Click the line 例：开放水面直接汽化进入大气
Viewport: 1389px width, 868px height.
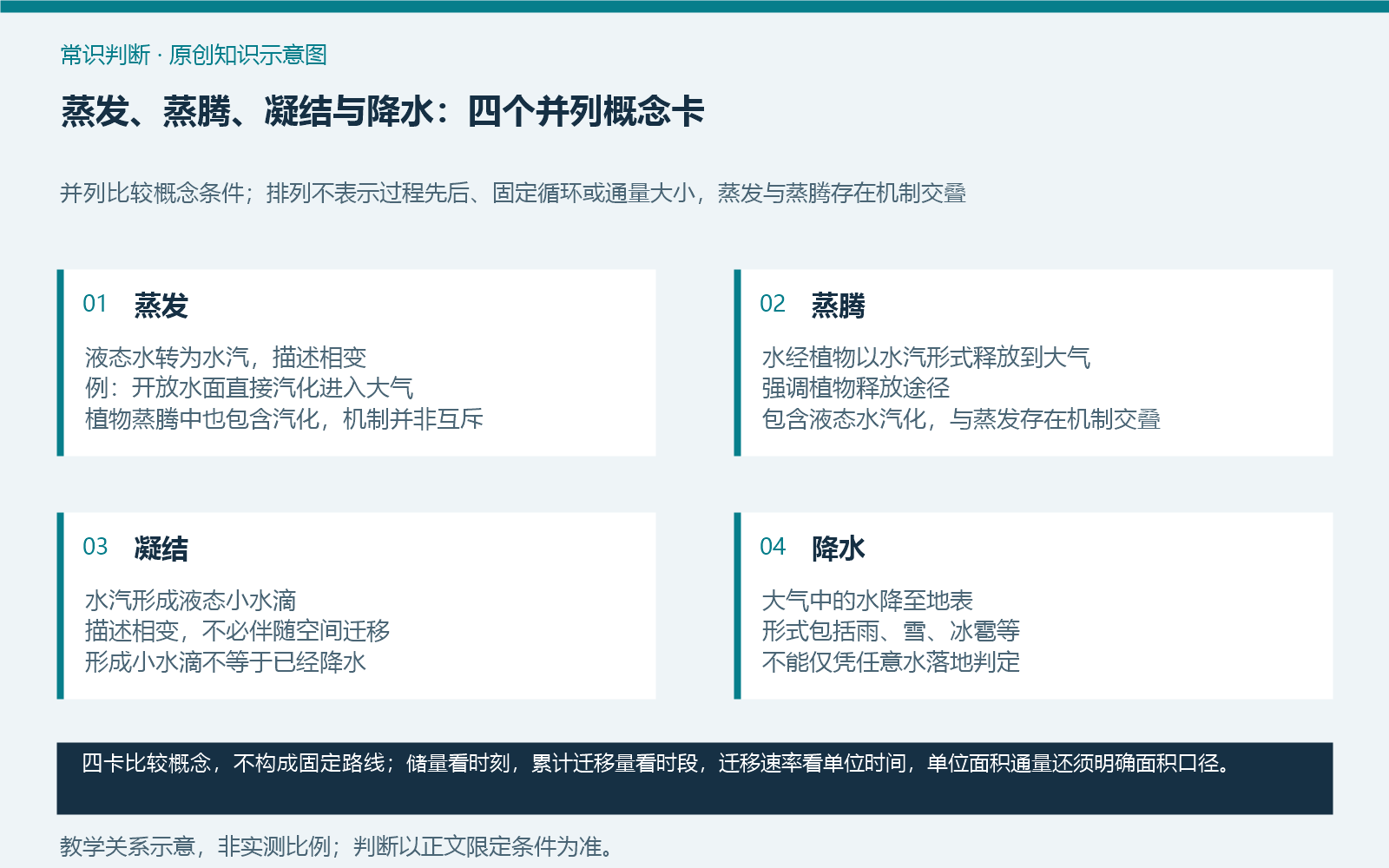[x=249, y=388]
